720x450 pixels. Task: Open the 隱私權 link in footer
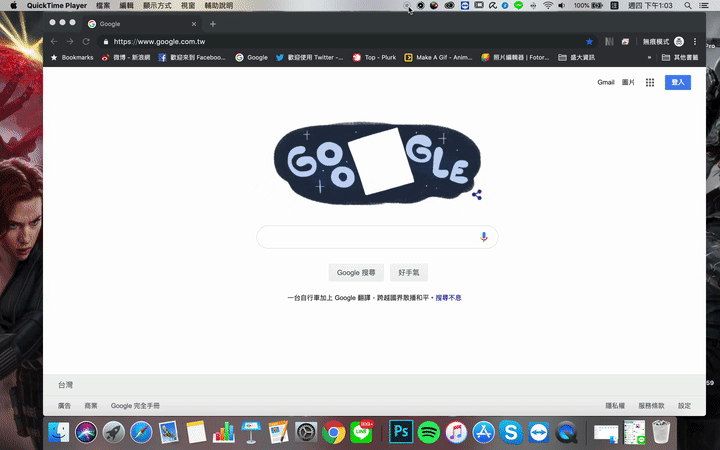point(616,405)
